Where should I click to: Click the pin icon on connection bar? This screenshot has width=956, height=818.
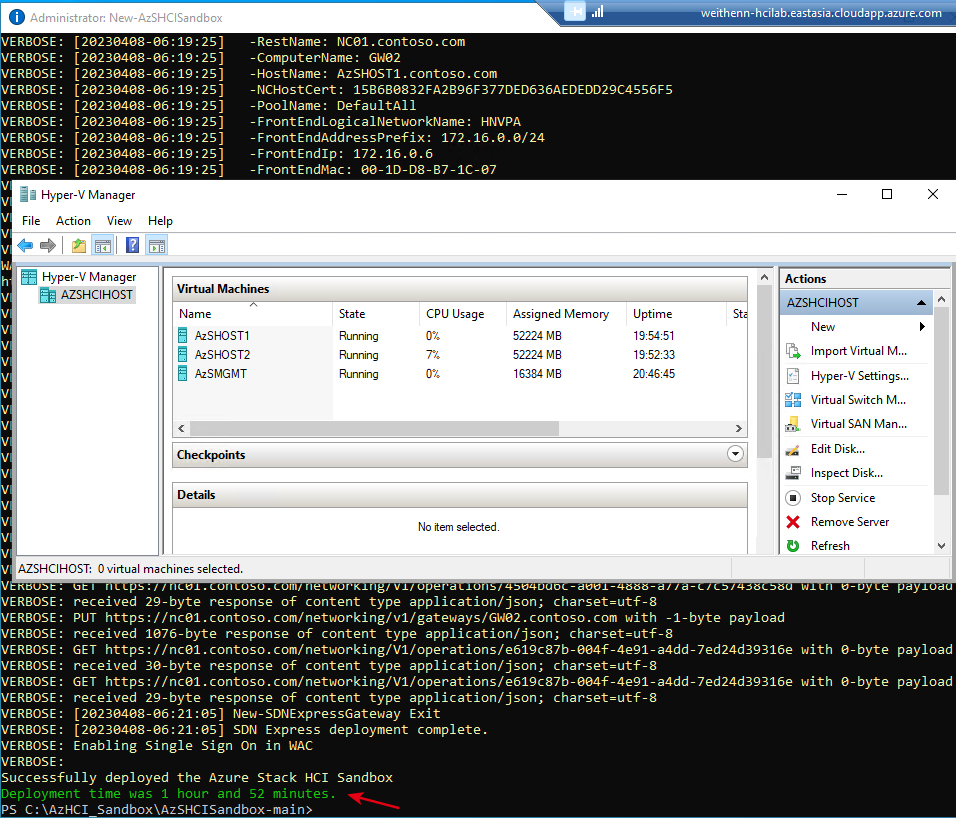click(x=575, y=11)
